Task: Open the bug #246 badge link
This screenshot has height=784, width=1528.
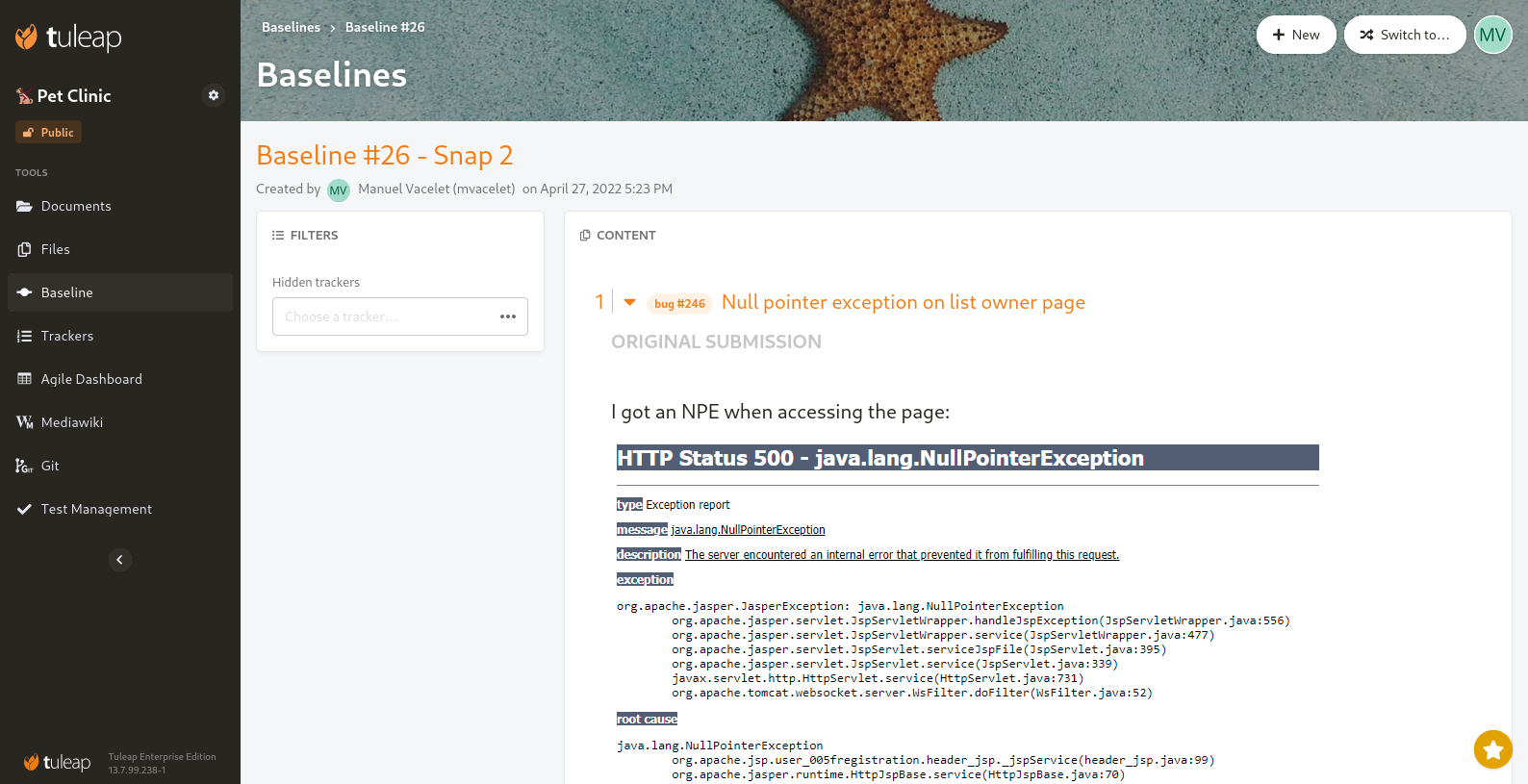Action: (679, 303)
